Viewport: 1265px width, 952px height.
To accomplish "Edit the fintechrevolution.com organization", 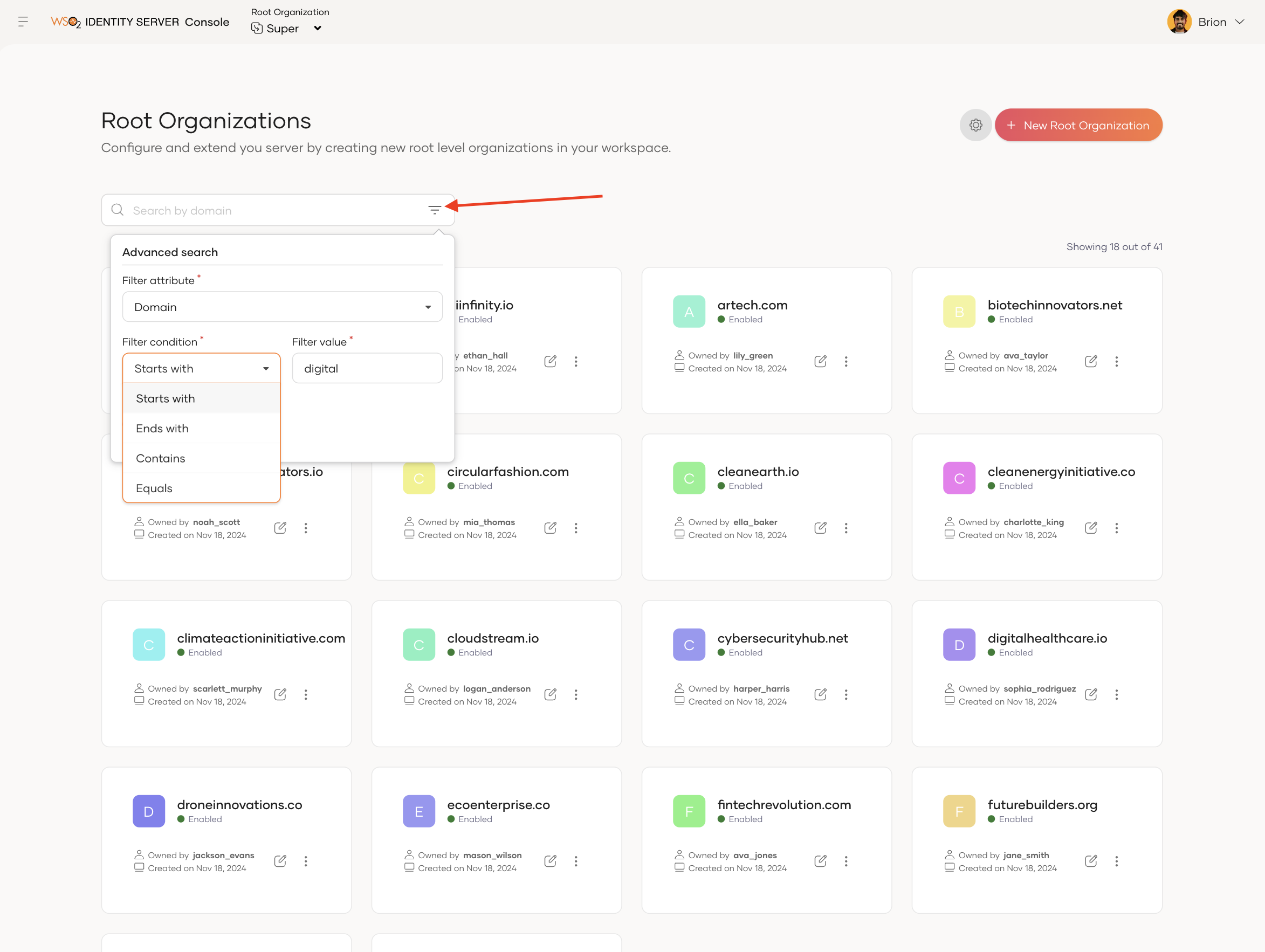I will 821,860.
